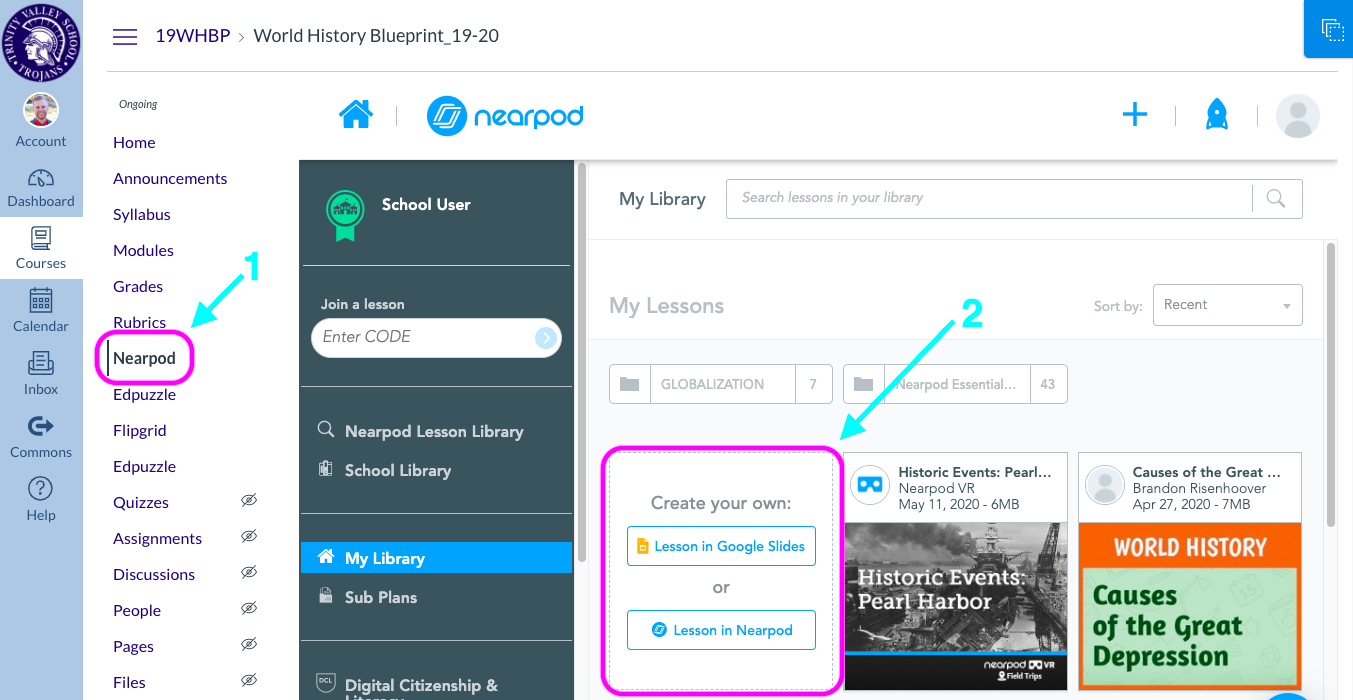Viewport: 1353px width, 700px height.
Task: Open the Nearpod home icon
Action: [355, 114]
